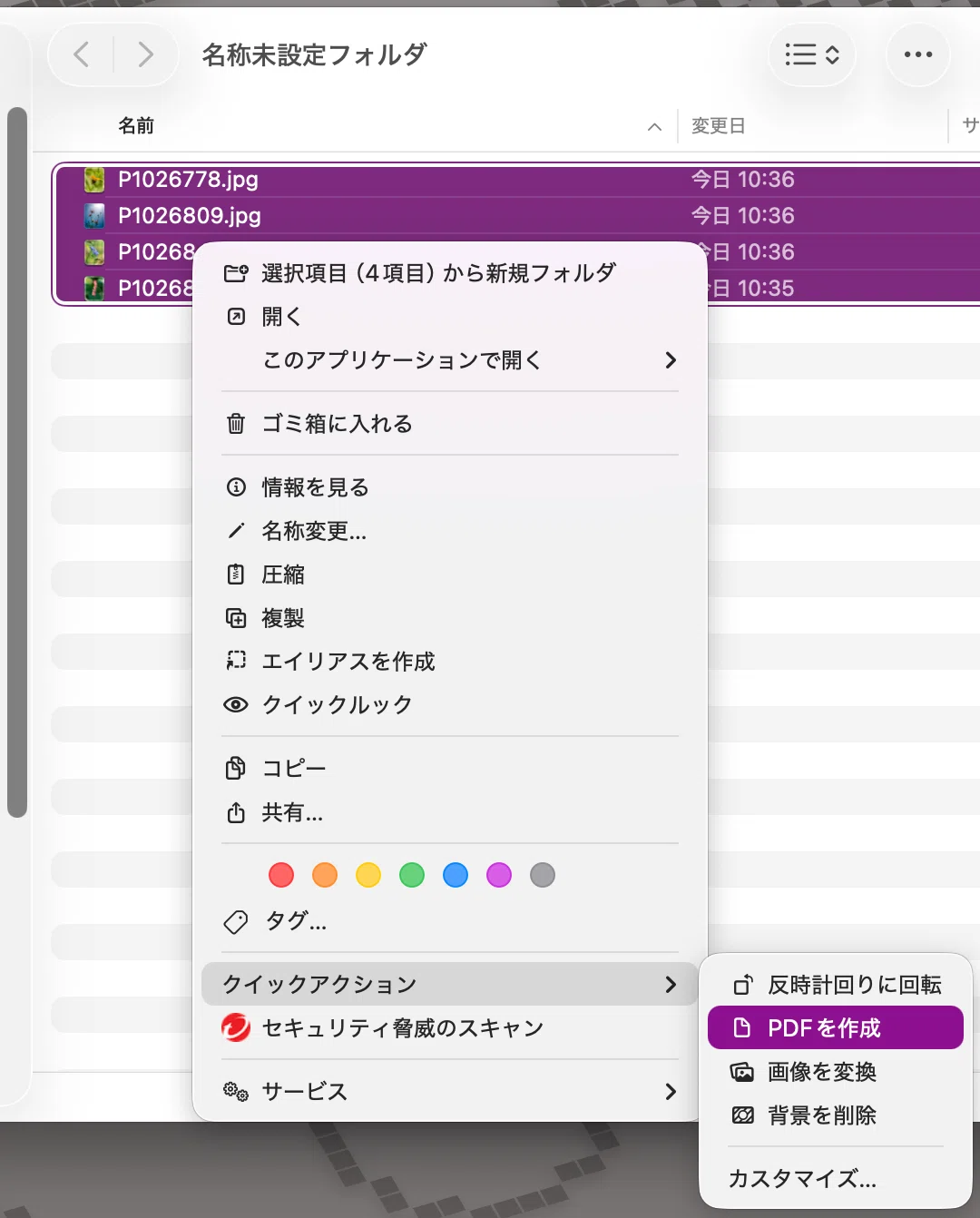
Task: Apply the red tag color
Action: 281,875
